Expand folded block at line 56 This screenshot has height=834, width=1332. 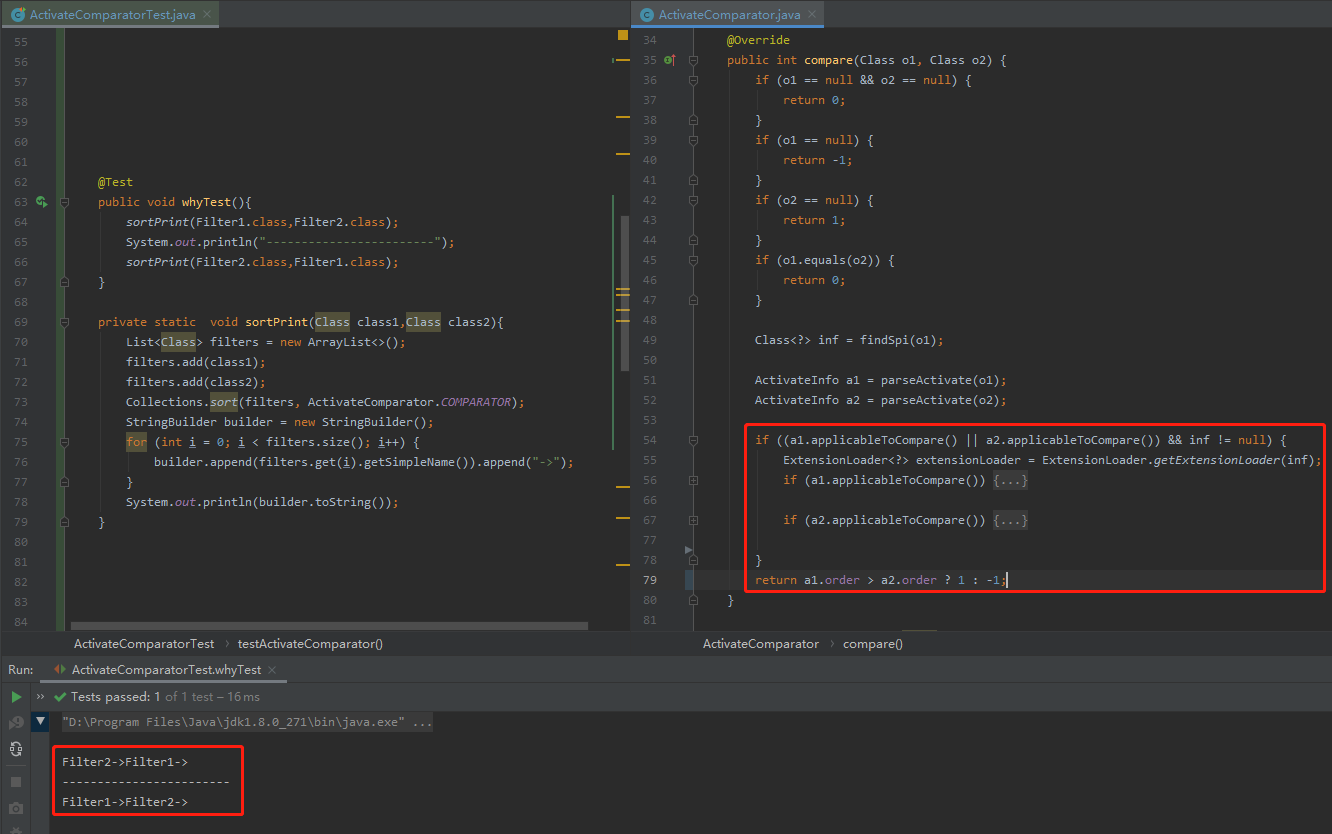point(693,481)
